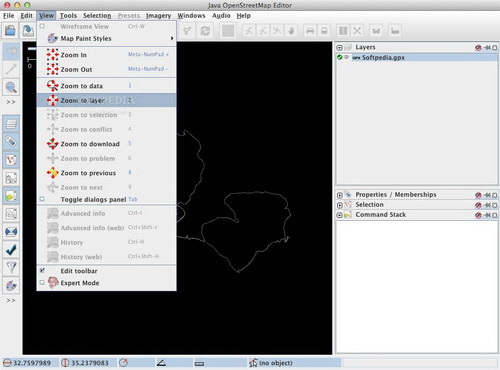
Task: Expand the Properties / Memberships panel
Action: [x=340, y=195]
